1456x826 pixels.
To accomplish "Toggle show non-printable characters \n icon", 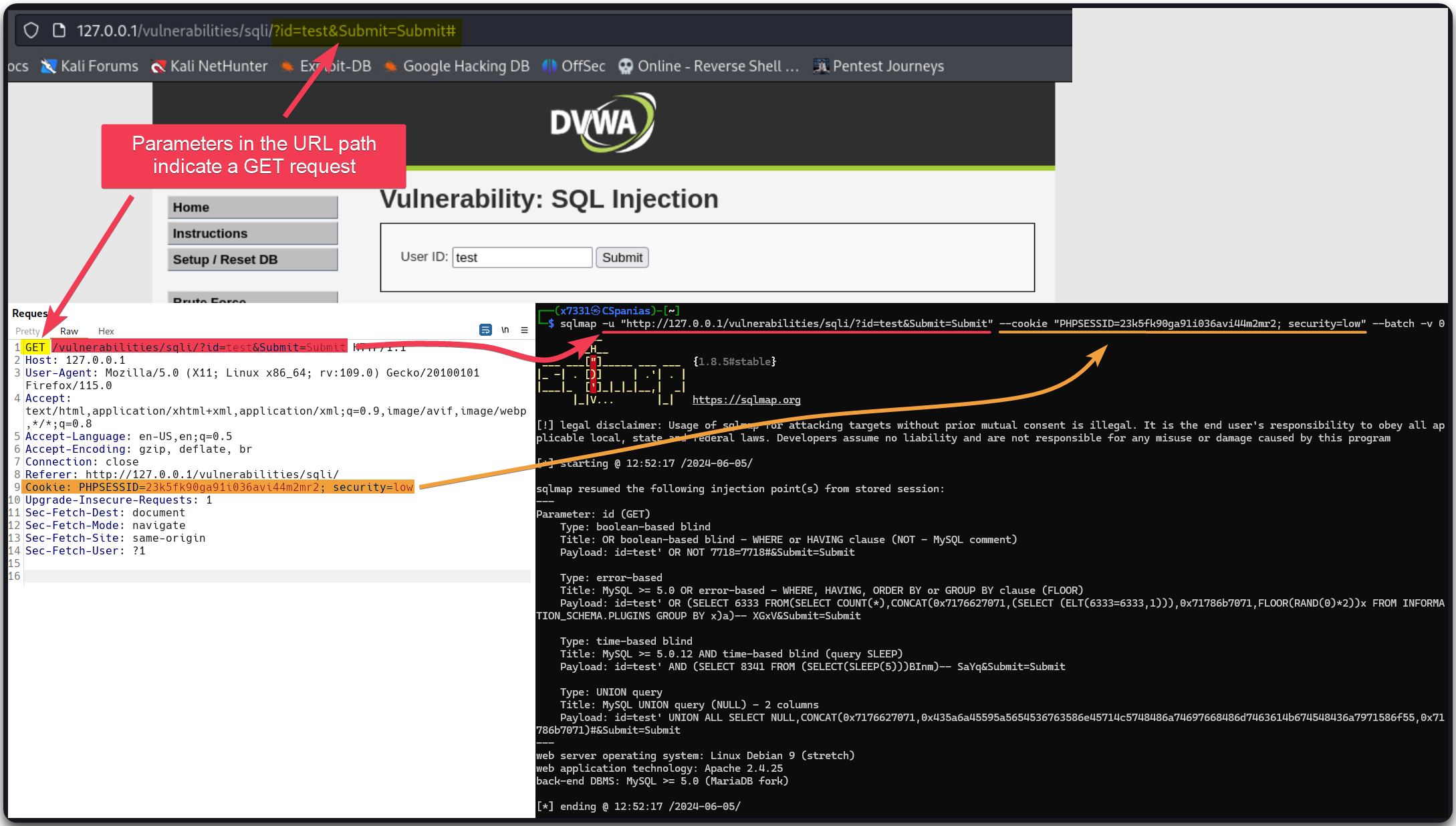I will [x=505, y=330].
